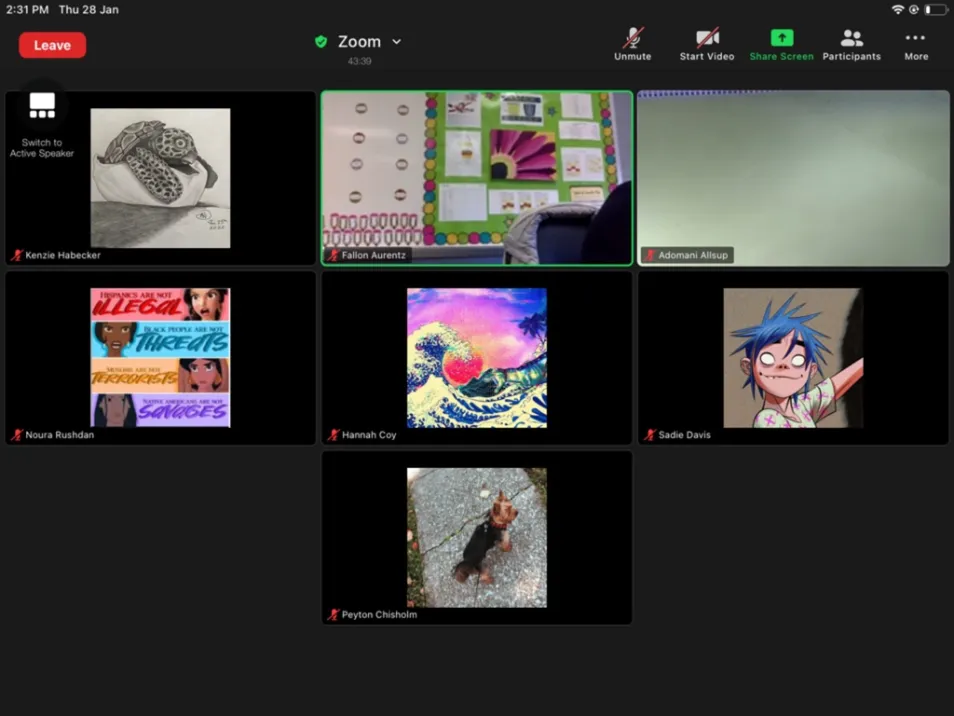Image resolution: width=954 pixels, height=716 pixels.
Task: Click muted mic icon beside Peyton Chisholm
Action: (333, 615)
